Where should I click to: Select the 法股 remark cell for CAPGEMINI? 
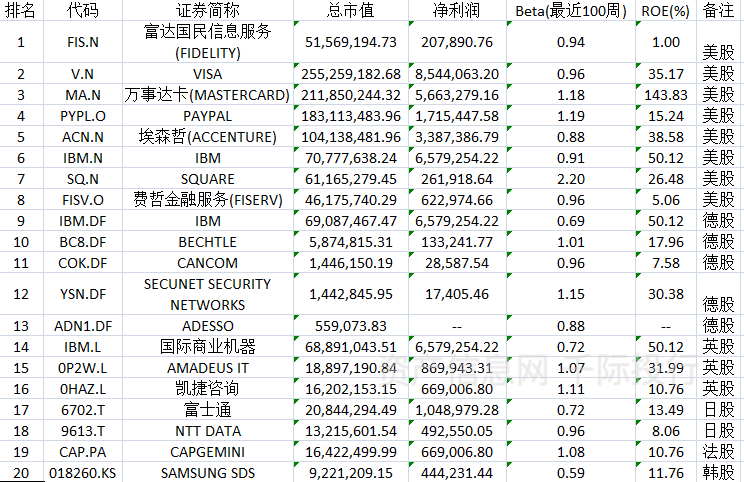[x=719, y=451]
